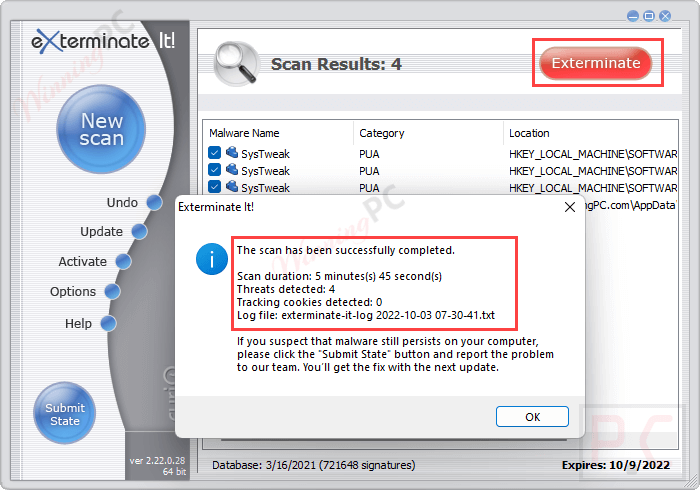Sort by Malware Name column header
Image resolution: width=700 pixels, height=490 pixels.
point(244,133)
